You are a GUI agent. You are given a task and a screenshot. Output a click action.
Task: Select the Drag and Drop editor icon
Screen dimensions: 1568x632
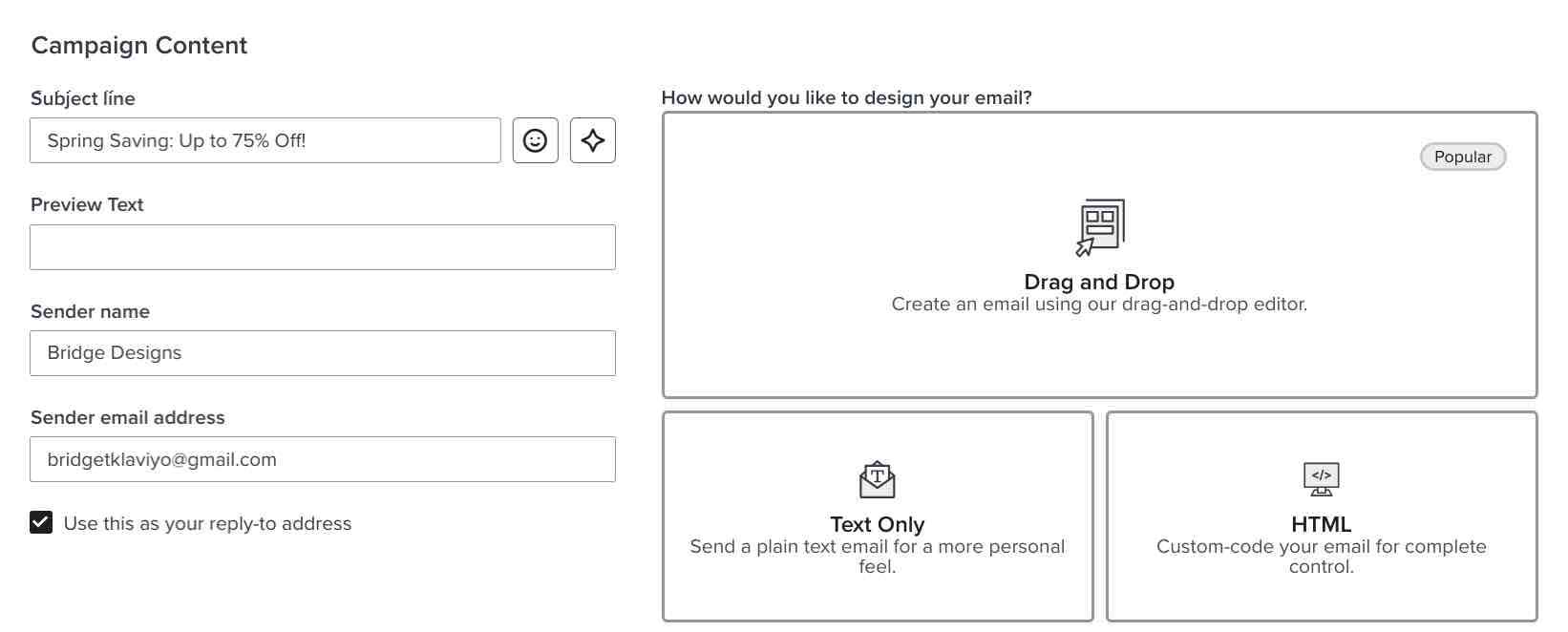1100,227
